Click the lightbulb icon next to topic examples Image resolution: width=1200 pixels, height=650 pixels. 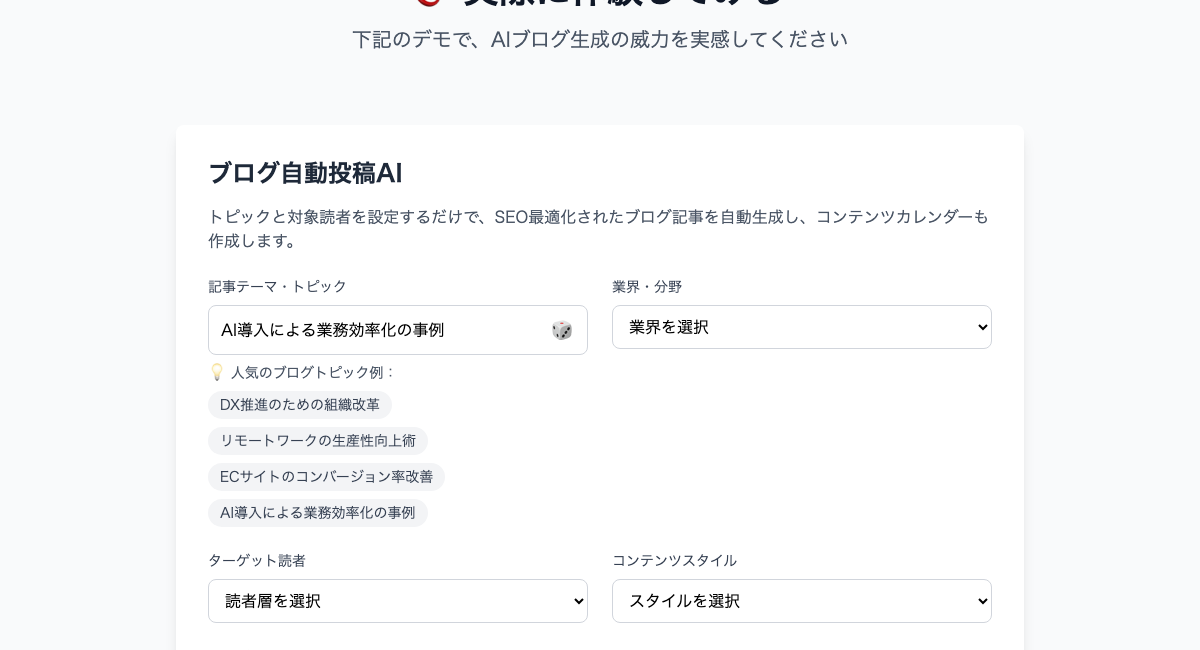click(x=216, y=372)
